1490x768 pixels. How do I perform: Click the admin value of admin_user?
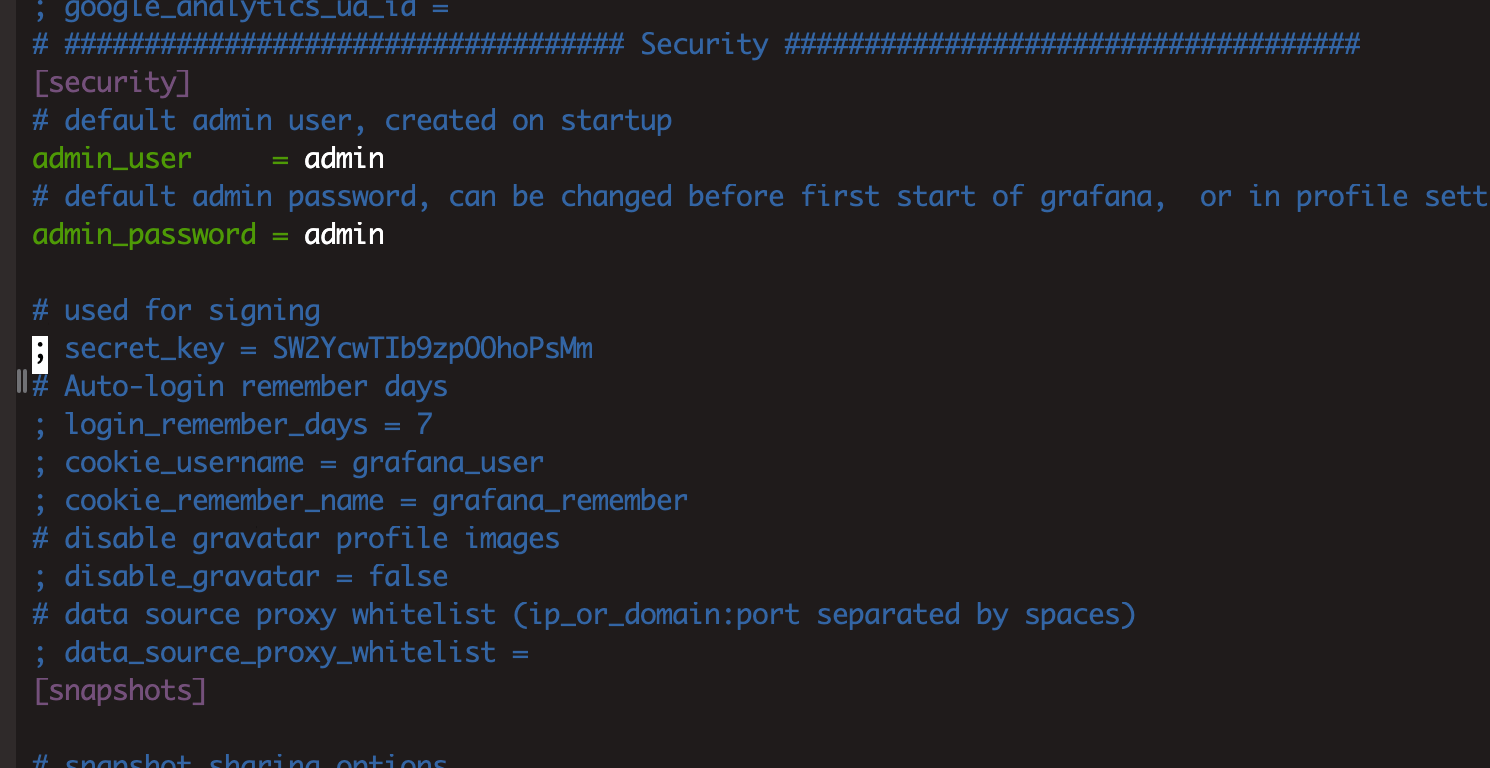344,158
